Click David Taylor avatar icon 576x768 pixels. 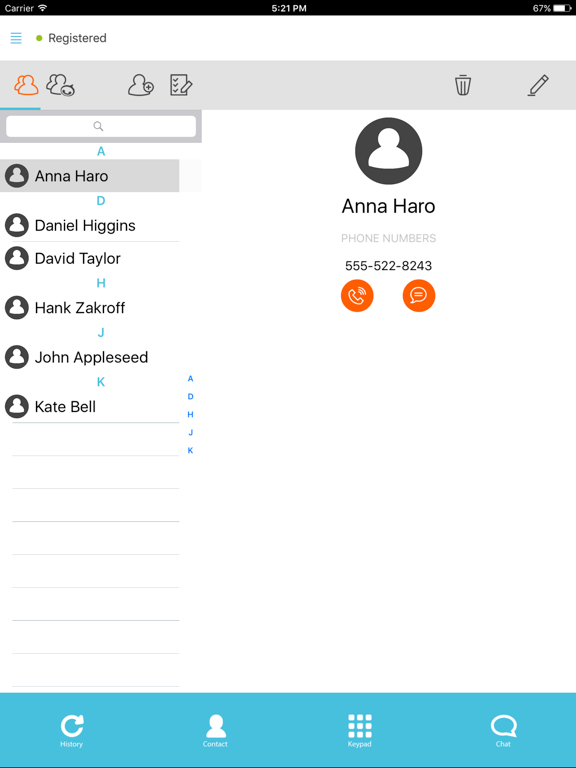(17, 258)
